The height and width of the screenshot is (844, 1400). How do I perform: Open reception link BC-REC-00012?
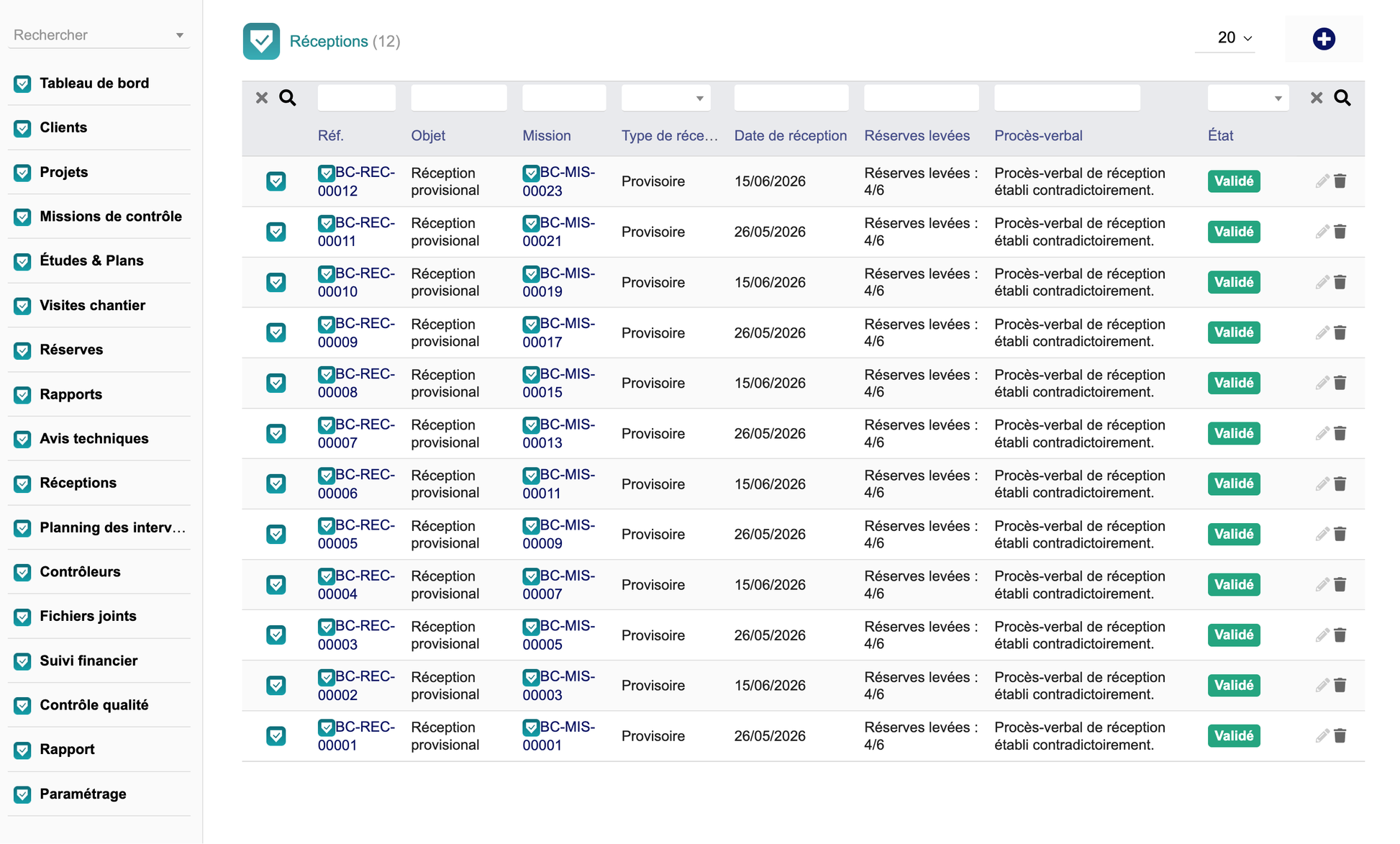357,181
